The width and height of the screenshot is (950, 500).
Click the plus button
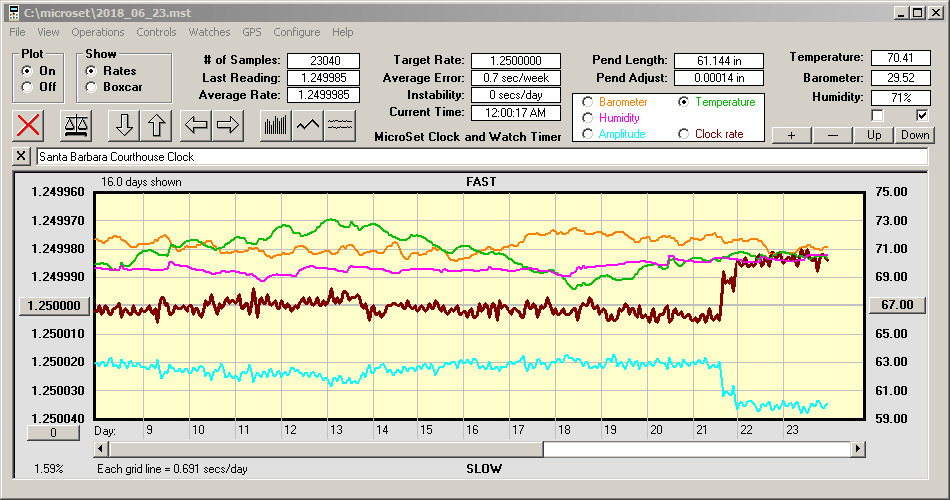pyautogui.click(x=791, y=135)
